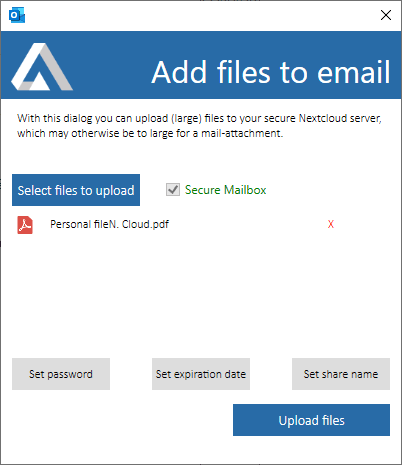
Task: Start the transfer with Upload files
Action: point(311,420)
